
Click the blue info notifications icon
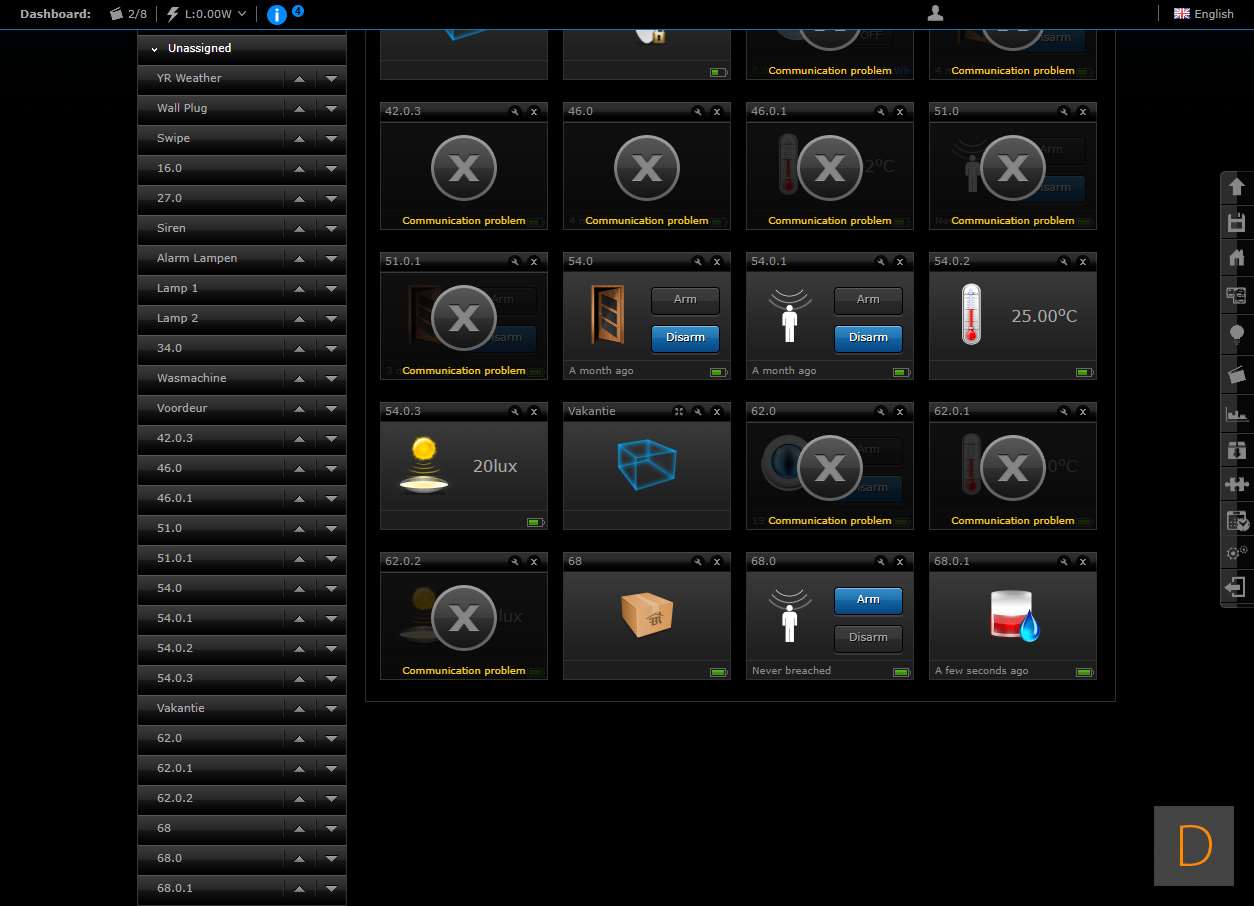pos(277,14)
